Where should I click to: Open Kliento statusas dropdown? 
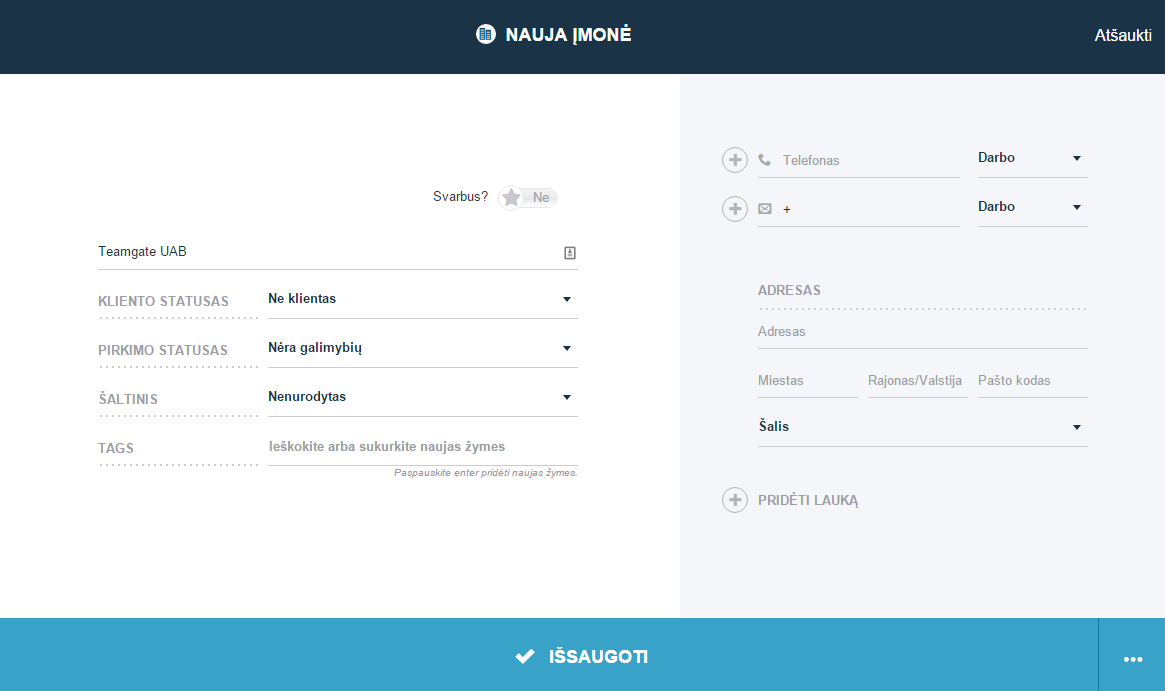[423, 299]
